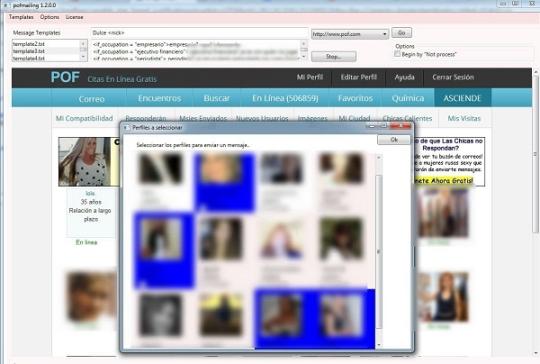Screen dimensions: 540x364
Task: Click the 'lola' profile name link
Action: [x=90, y=193]
